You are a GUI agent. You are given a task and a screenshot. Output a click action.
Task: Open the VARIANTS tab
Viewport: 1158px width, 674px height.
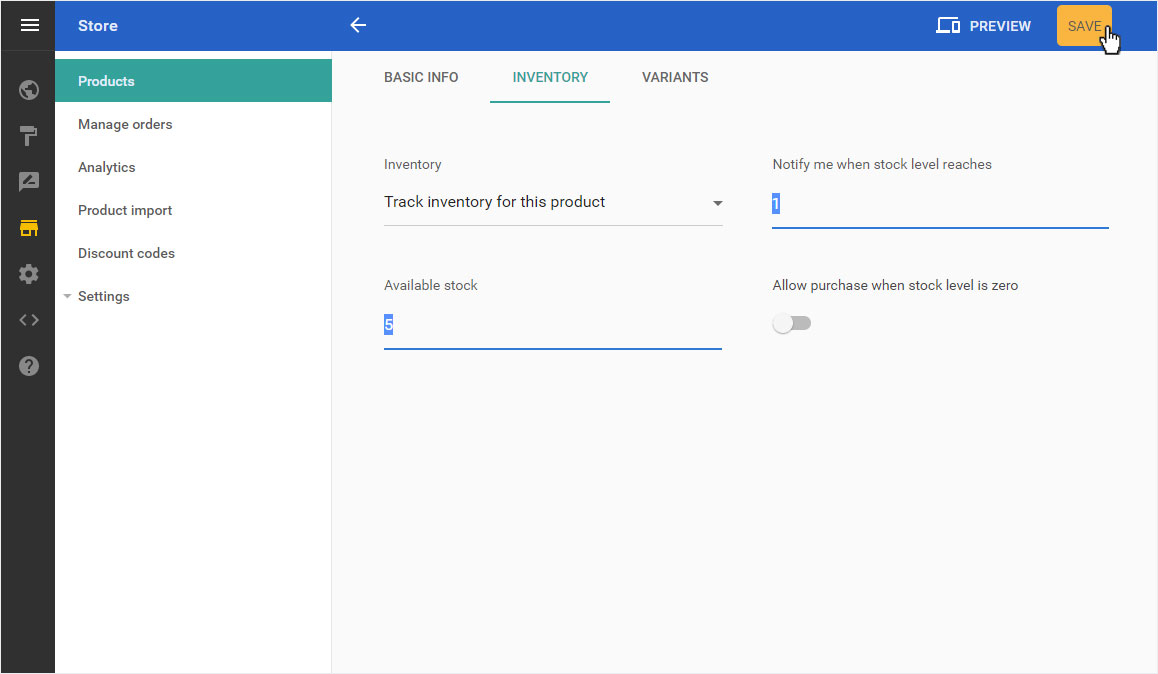click(x=675, y=78)
